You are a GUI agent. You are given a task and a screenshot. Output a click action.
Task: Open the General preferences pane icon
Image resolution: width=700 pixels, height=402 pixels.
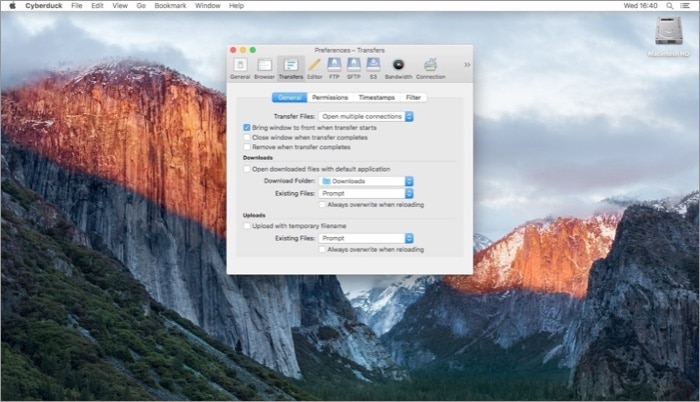point(240,66)
